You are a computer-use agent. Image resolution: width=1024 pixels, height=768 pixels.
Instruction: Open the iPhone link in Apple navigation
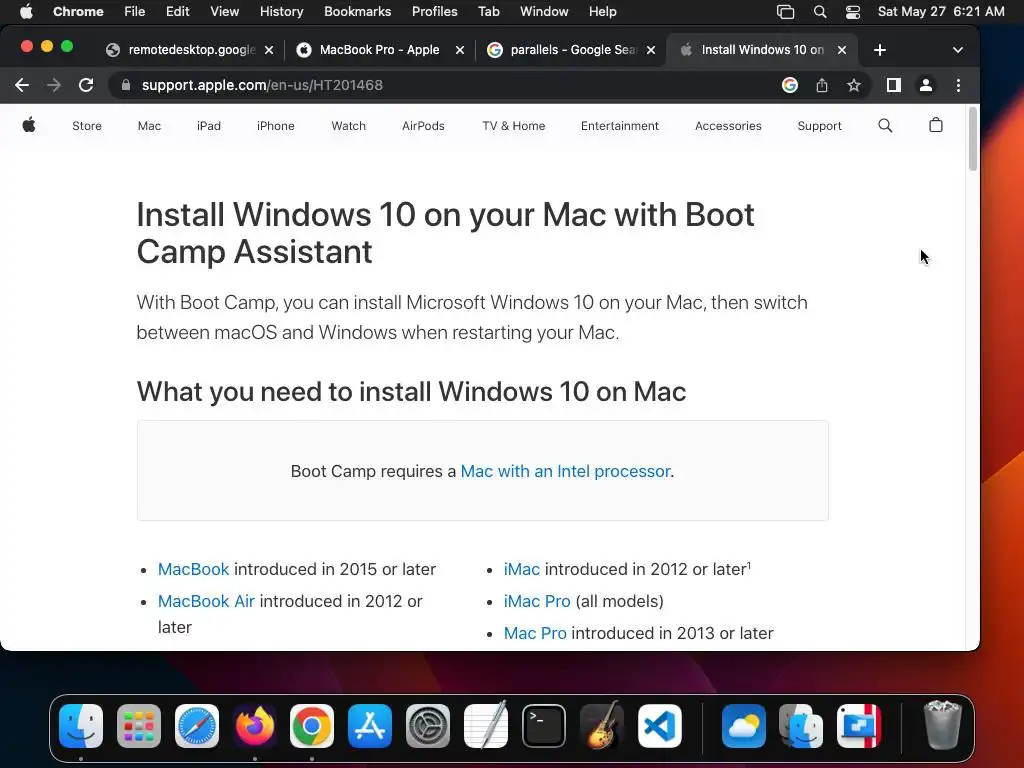pyautogui.click(x=276, y=126)
